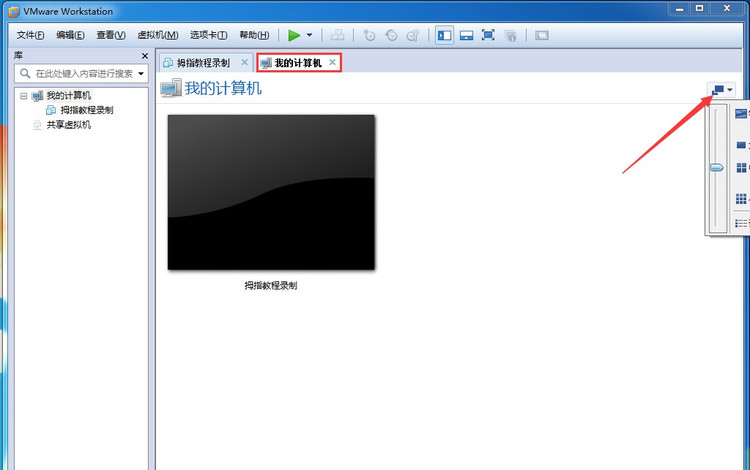Viewport: 750px width, 470px height.
Task: Collapse the 我的计算机 tree node
Action: point(23,96)
